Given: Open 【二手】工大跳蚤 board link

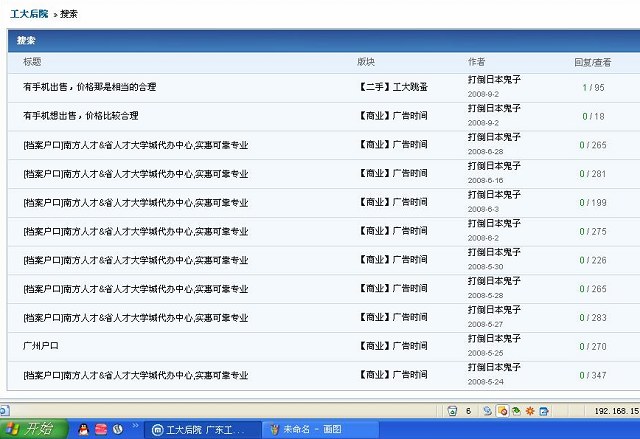Looking at the screenshot, I should pos(392,87).
